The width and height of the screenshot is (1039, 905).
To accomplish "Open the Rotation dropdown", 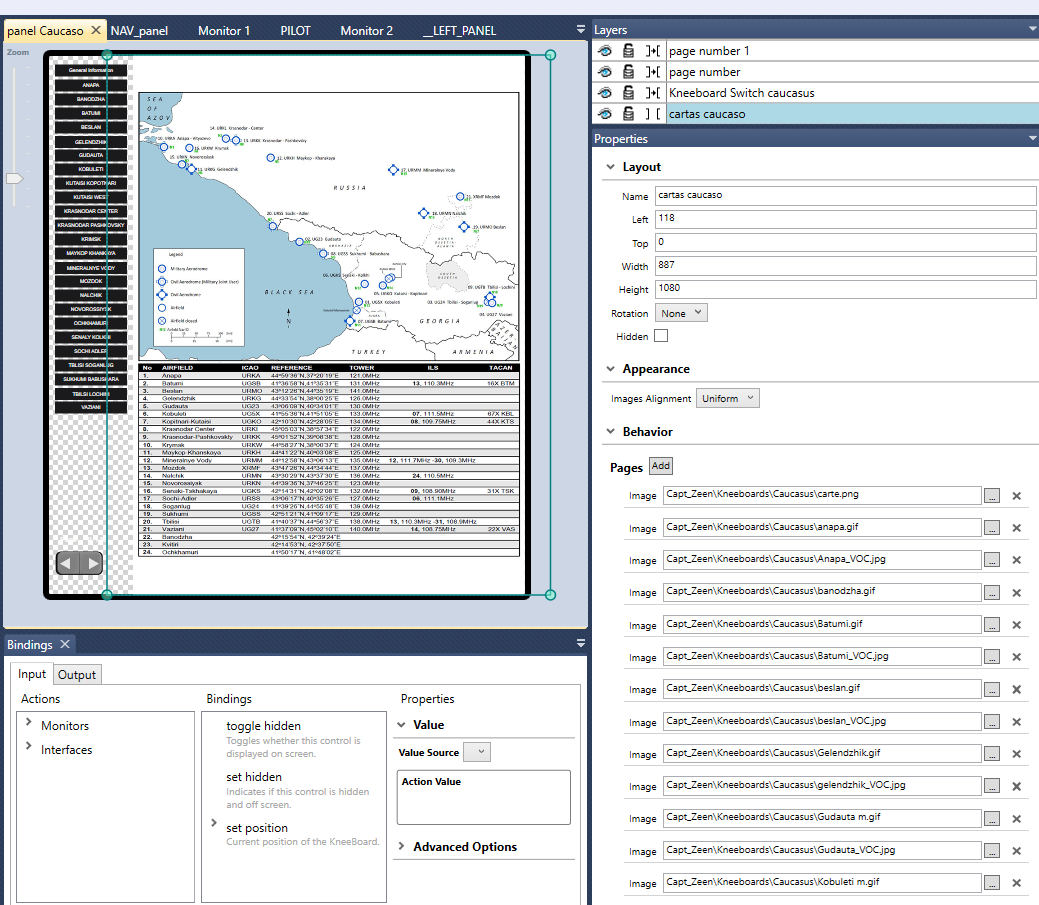I will coord(681,313).
